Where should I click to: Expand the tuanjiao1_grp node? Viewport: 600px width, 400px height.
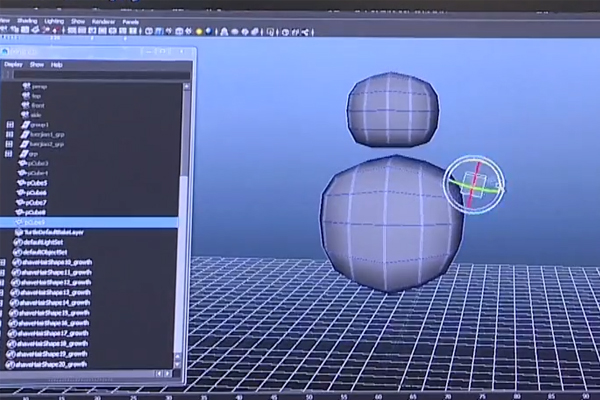point(10,135)
